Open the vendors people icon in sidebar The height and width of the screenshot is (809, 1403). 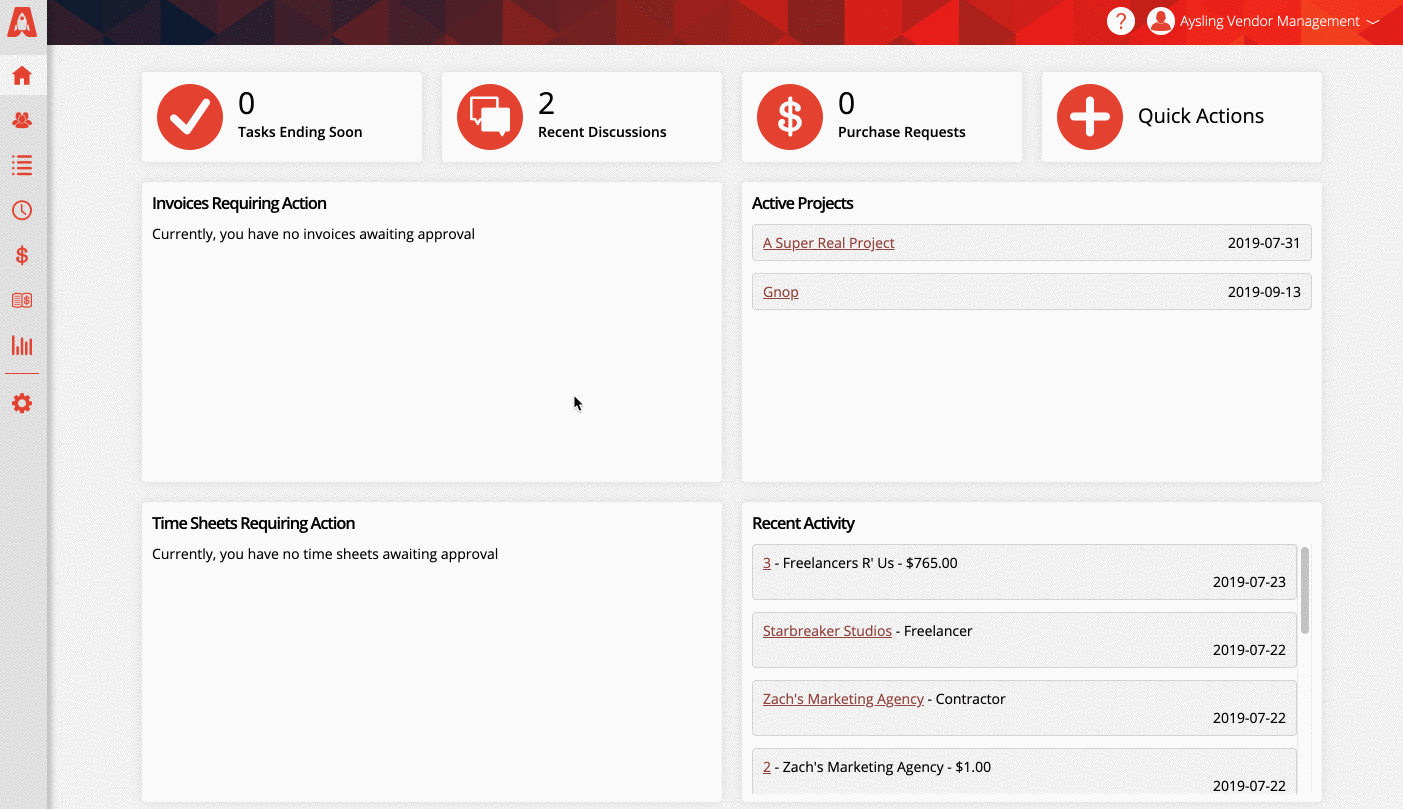(x=22, y=120)
